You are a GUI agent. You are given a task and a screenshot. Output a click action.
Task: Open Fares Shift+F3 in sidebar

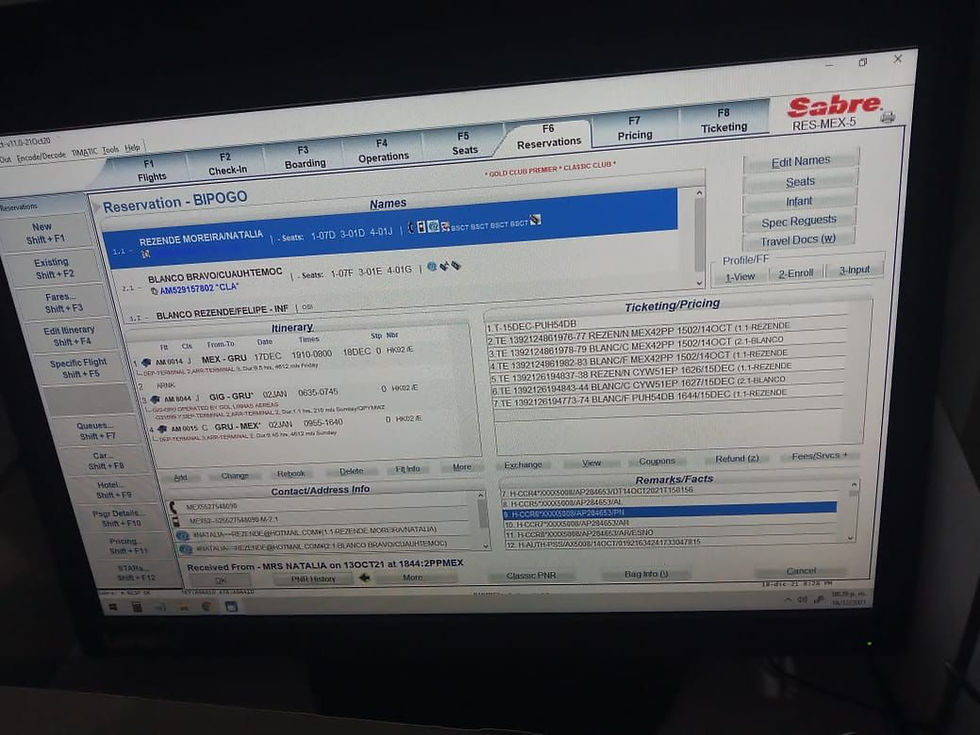click(62, 302)
